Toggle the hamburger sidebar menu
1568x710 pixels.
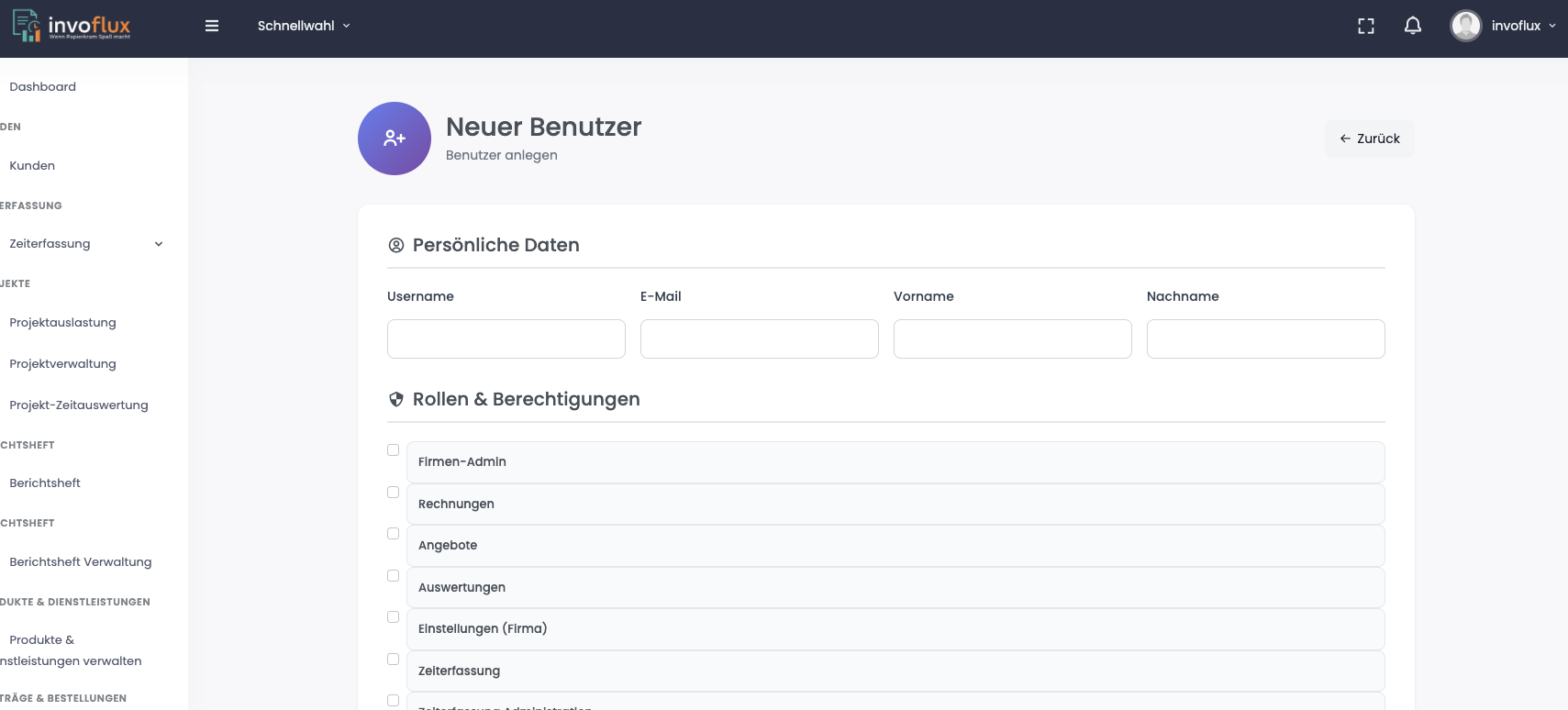(x=212, y=26)
